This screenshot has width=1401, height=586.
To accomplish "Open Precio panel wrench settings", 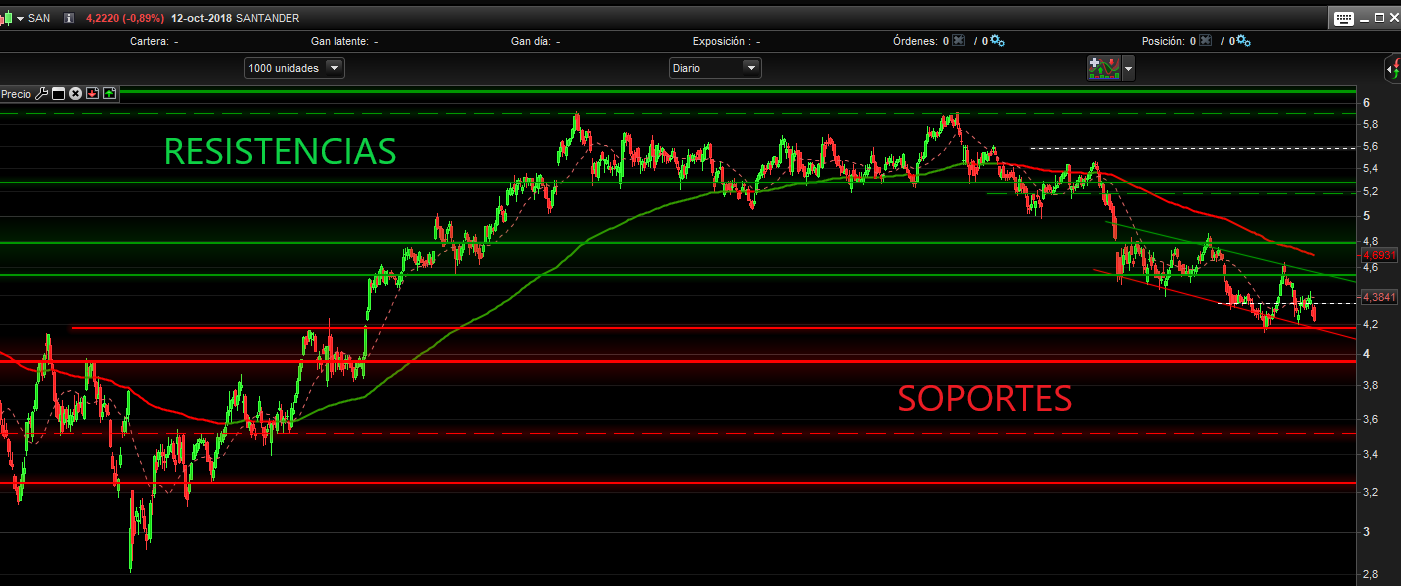I will click(x=41, y=94).
